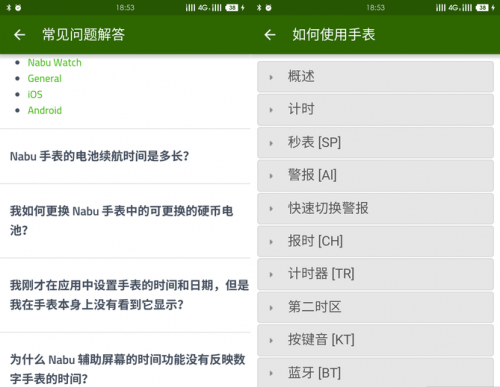Viewport: 500px width, 387px height.
Task: Expand the 警报 [Al] section
Action: [375, 175]
